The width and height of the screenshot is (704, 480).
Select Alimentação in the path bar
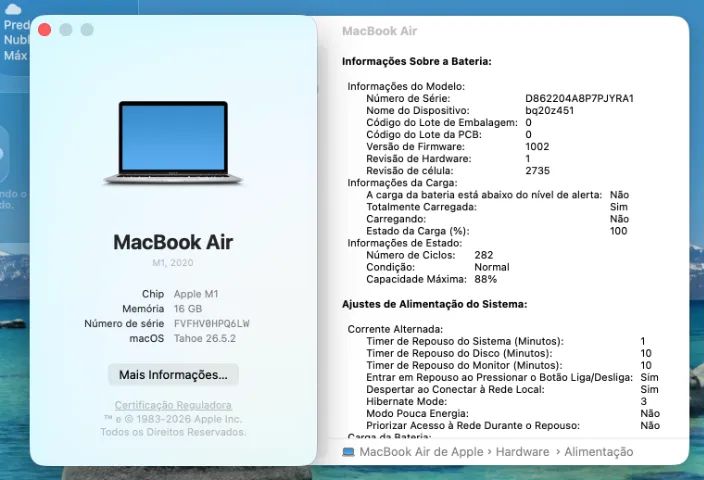(x=598, y=452)
